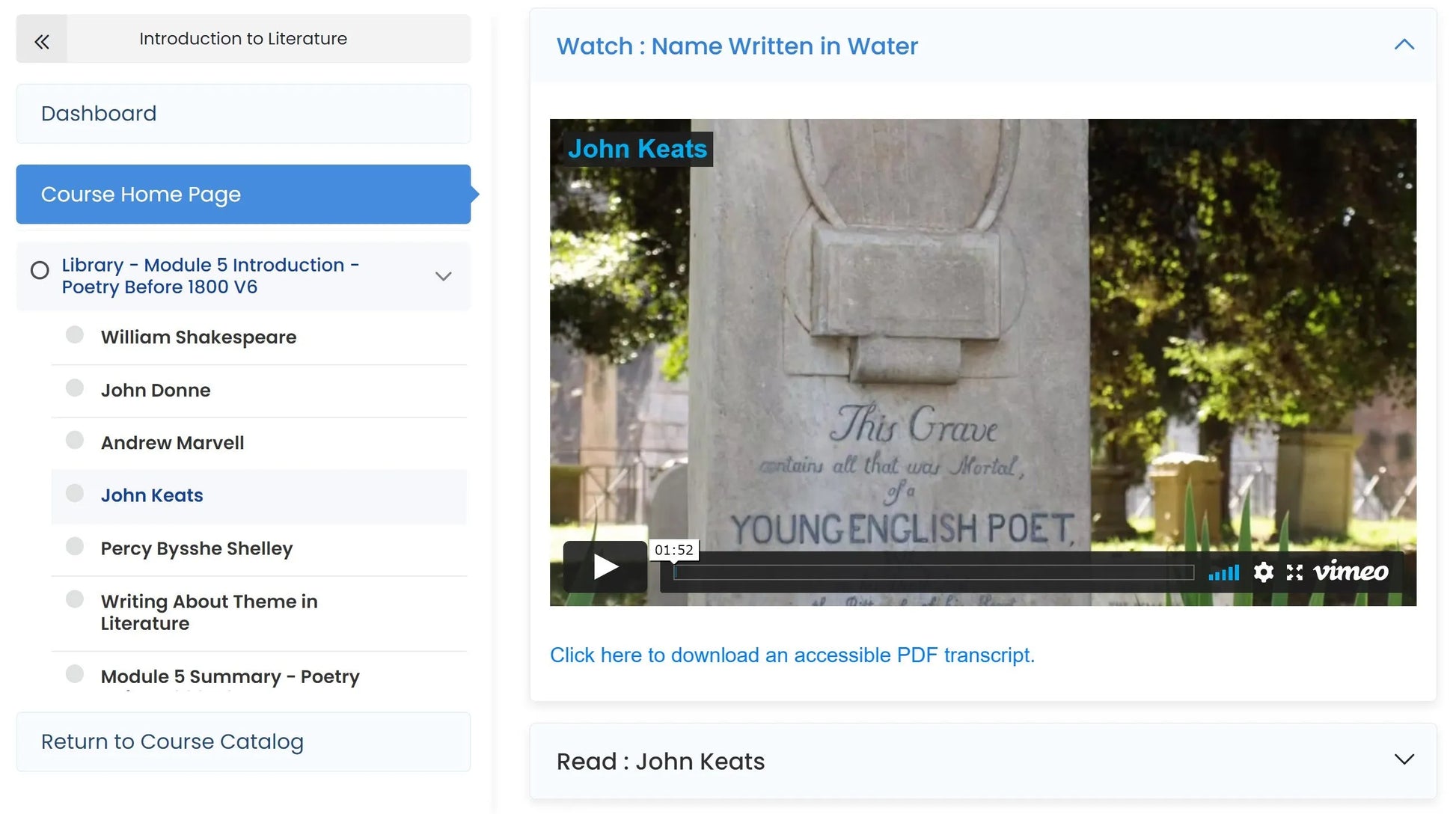This screenshot has width=1456, height=814.
Task: Play the John Keats video
Action: pyautogui.click(x=605, y=567)
